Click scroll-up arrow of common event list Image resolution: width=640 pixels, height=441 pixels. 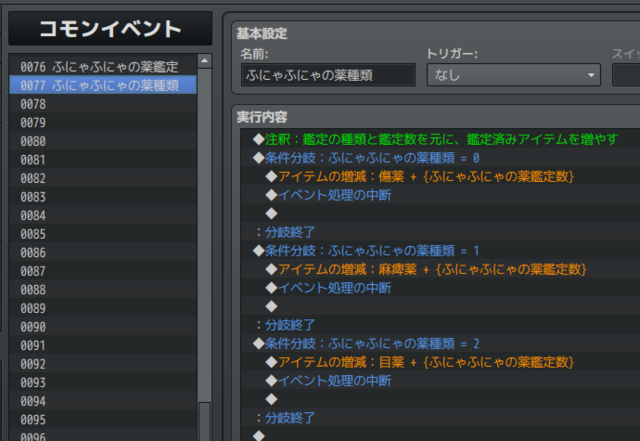point(204,61)
